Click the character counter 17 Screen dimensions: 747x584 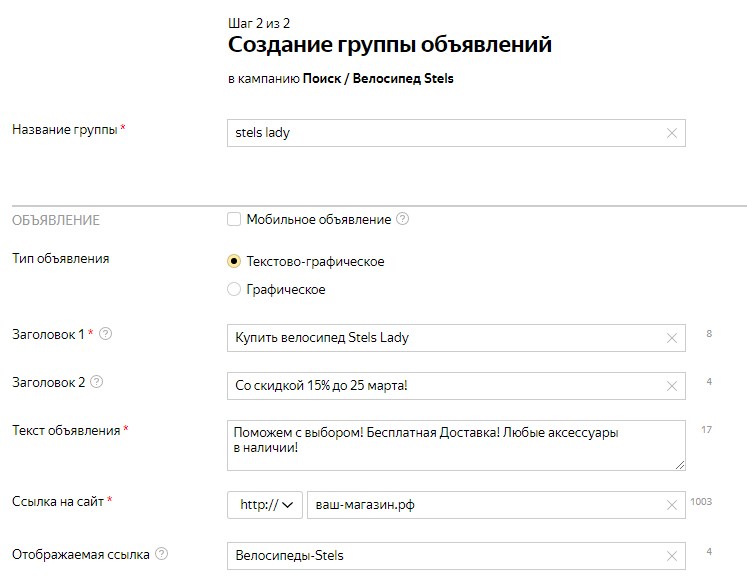pos(707,430)
